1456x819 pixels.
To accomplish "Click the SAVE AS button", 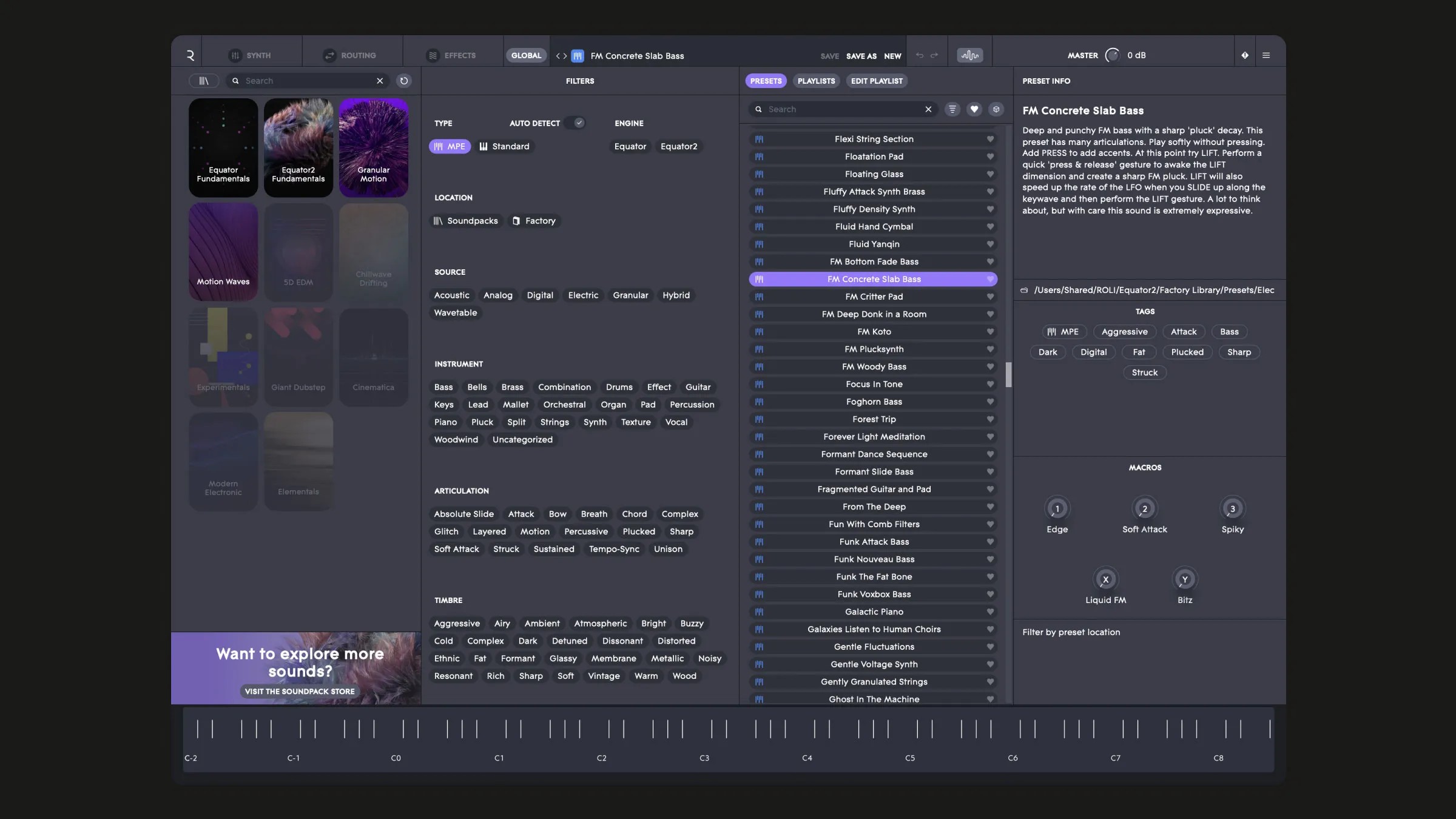I will coord(861,55).
